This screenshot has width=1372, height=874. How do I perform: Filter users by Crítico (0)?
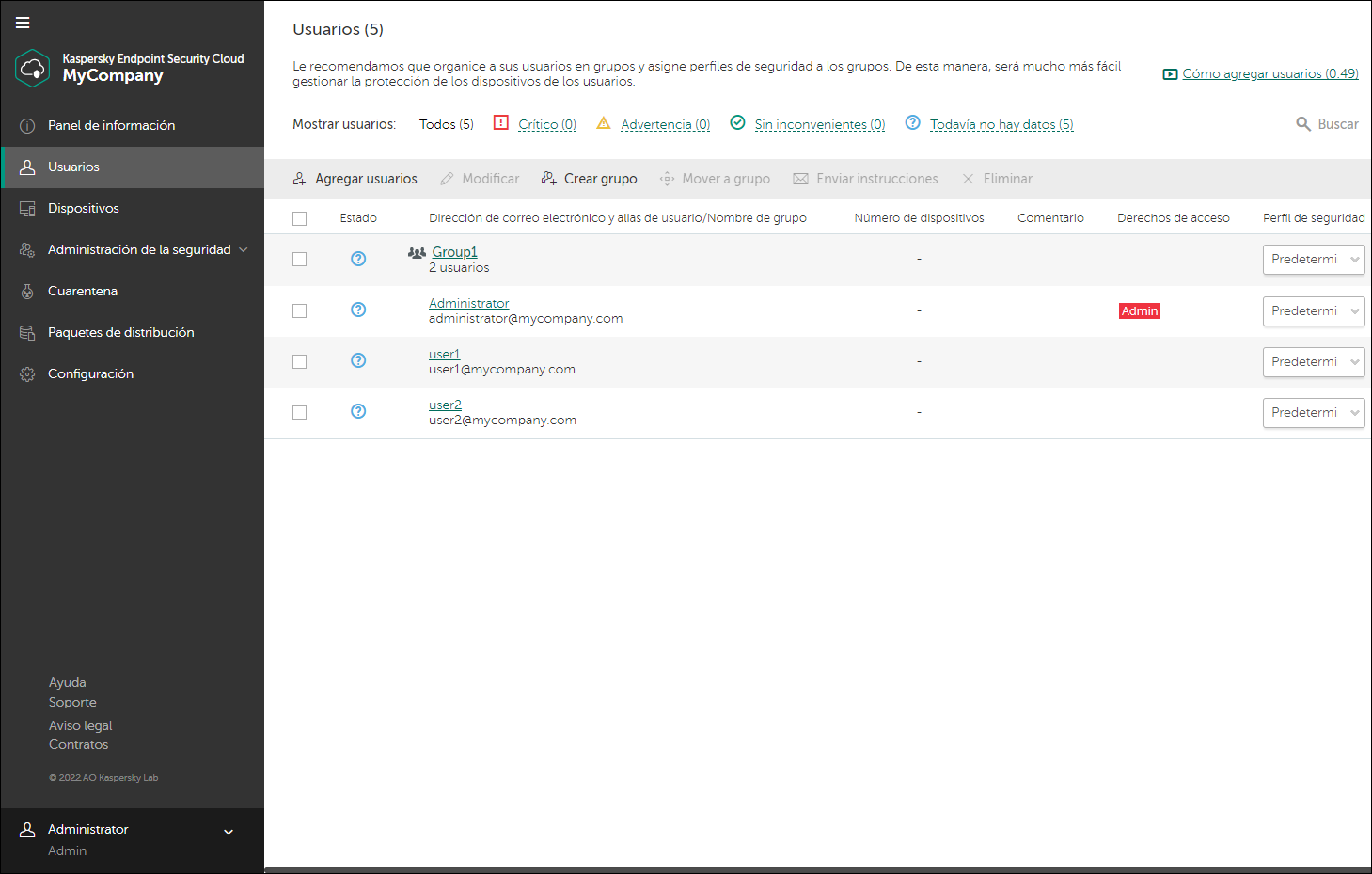(547, 124)
